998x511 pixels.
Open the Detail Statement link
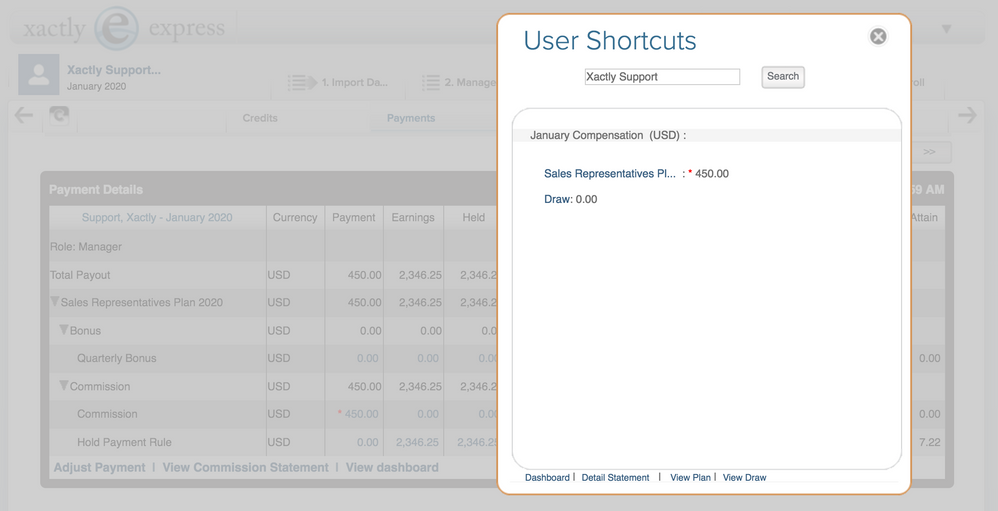pyautogui.click(x=615, y=477)
